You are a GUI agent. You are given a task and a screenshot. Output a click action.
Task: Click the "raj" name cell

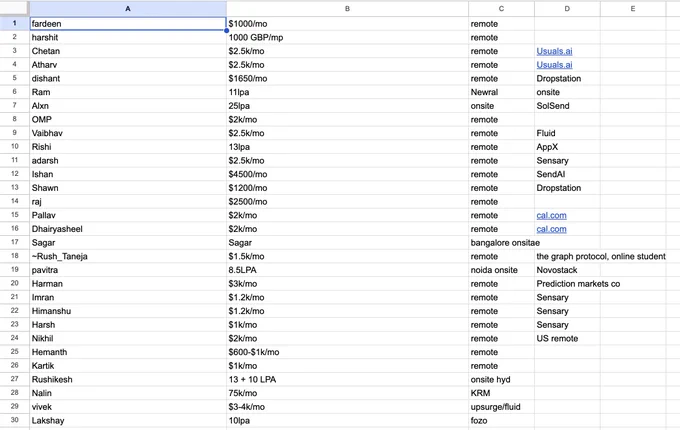point(128,202)
